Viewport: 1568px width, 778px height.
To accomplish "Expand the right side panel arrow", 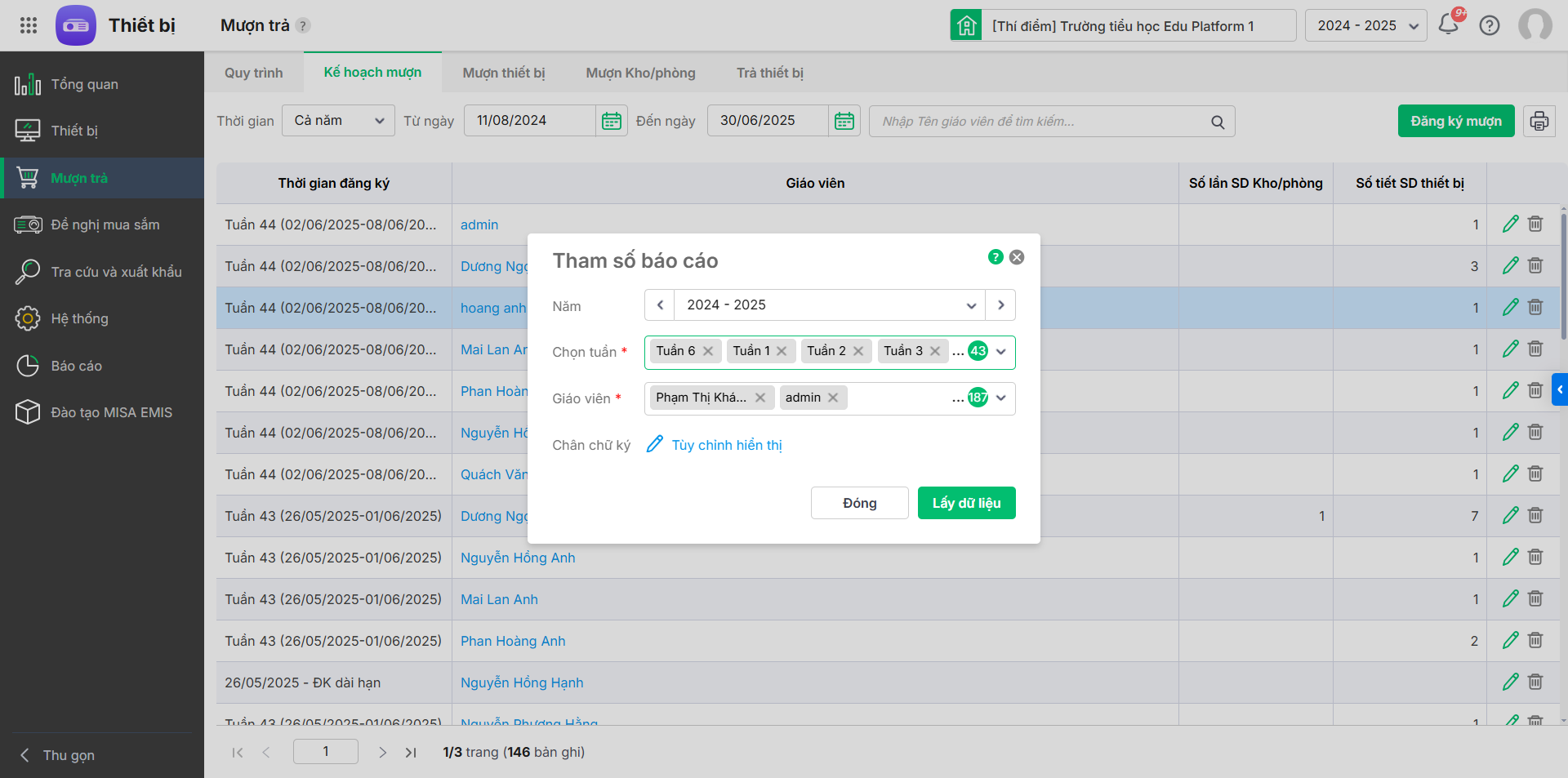I will pos(1560,389).
